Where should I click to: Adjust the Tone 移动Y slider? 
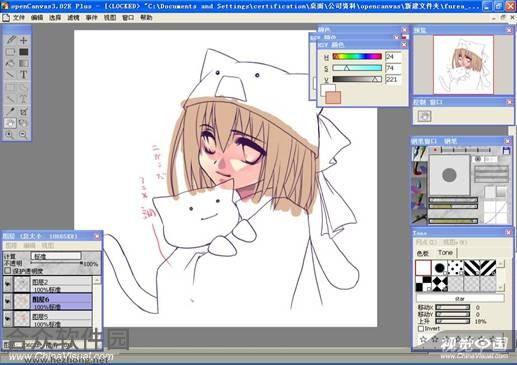(x=453, y=314)
